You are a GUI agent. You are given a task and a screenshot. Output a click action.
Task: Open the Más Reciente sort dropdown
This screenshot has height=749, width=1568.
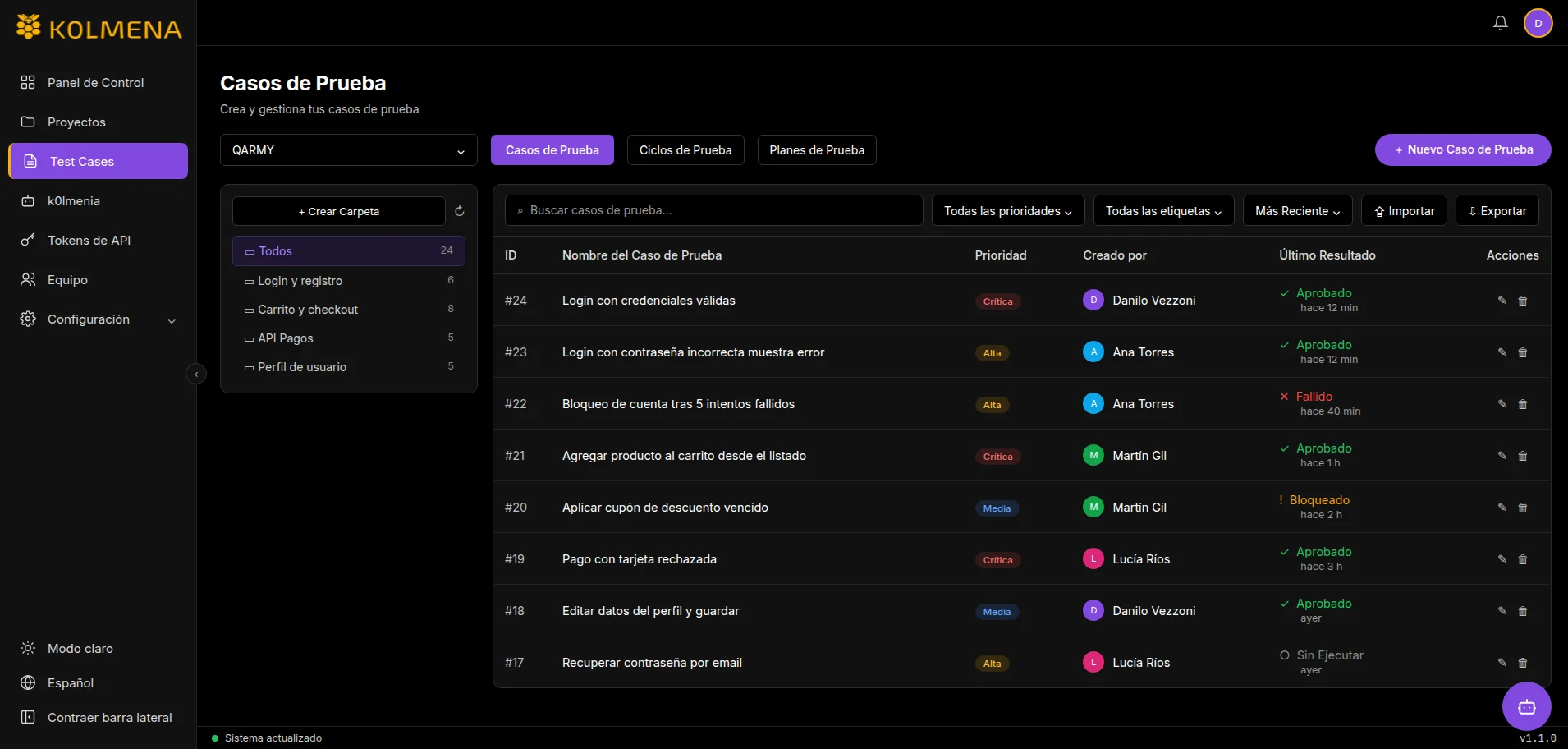coord(1298,211)
